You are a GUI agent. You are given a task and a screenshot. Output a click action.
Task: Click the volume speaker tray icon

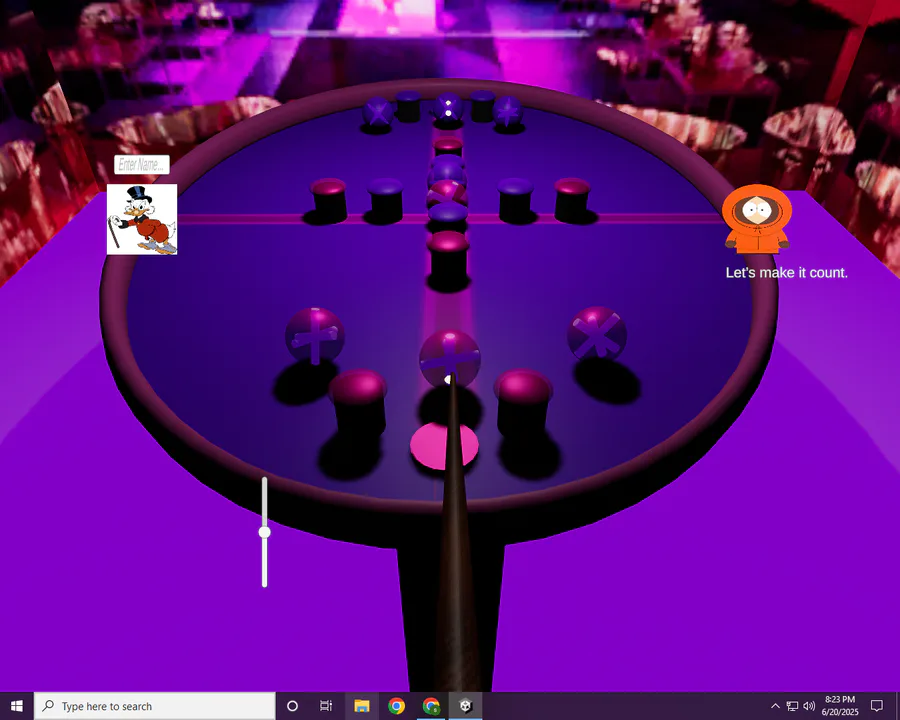click(x=809, y=706)
